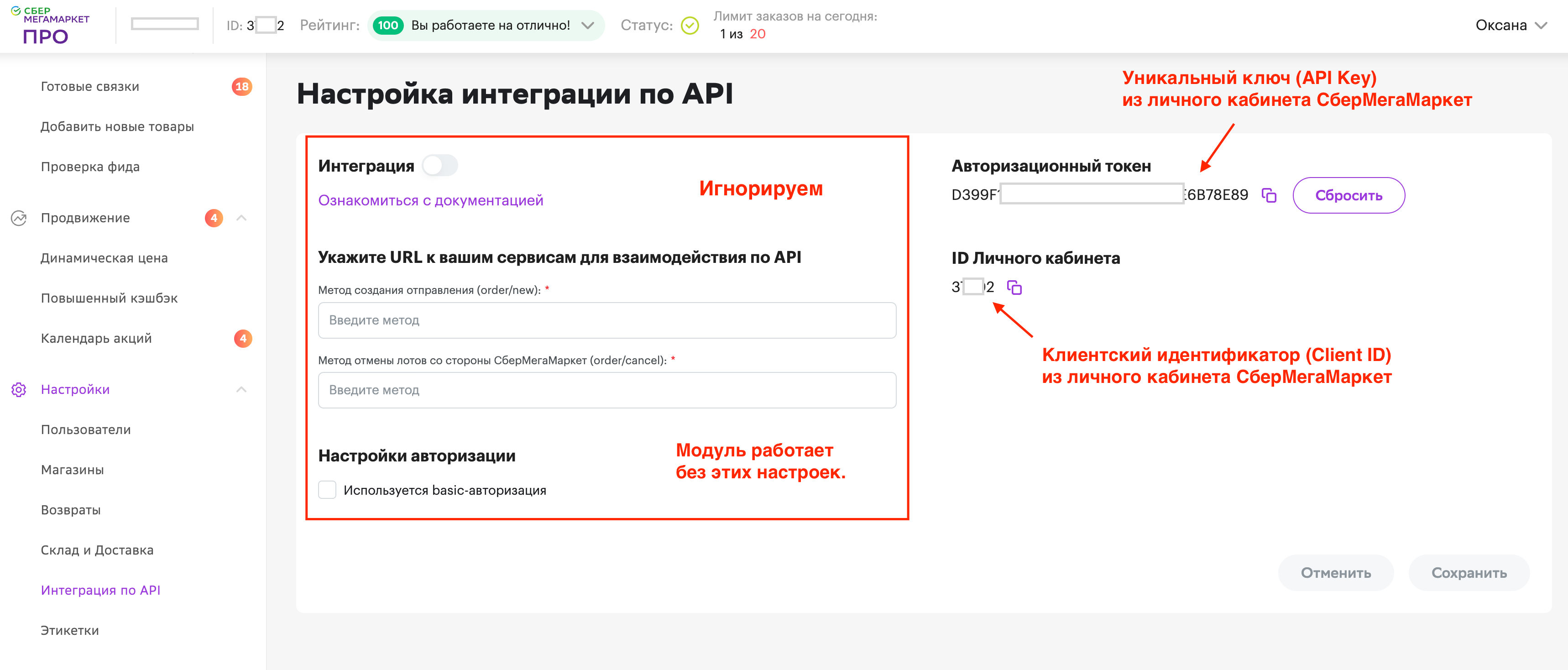Open Динамическая цена page
The width and height of the screenshot is (1568, 670).
click(104, 258)
